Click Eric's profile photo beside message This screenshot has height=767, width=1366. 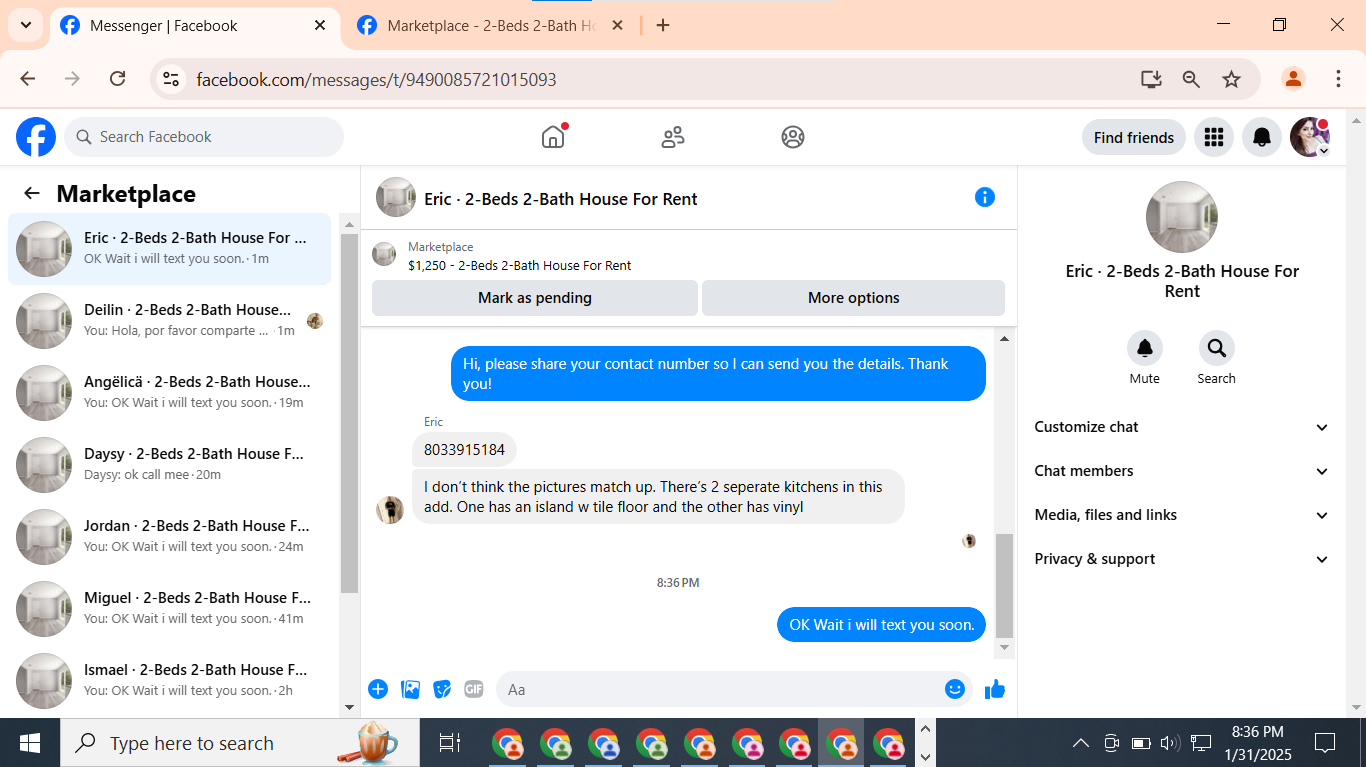coord(390,509)
